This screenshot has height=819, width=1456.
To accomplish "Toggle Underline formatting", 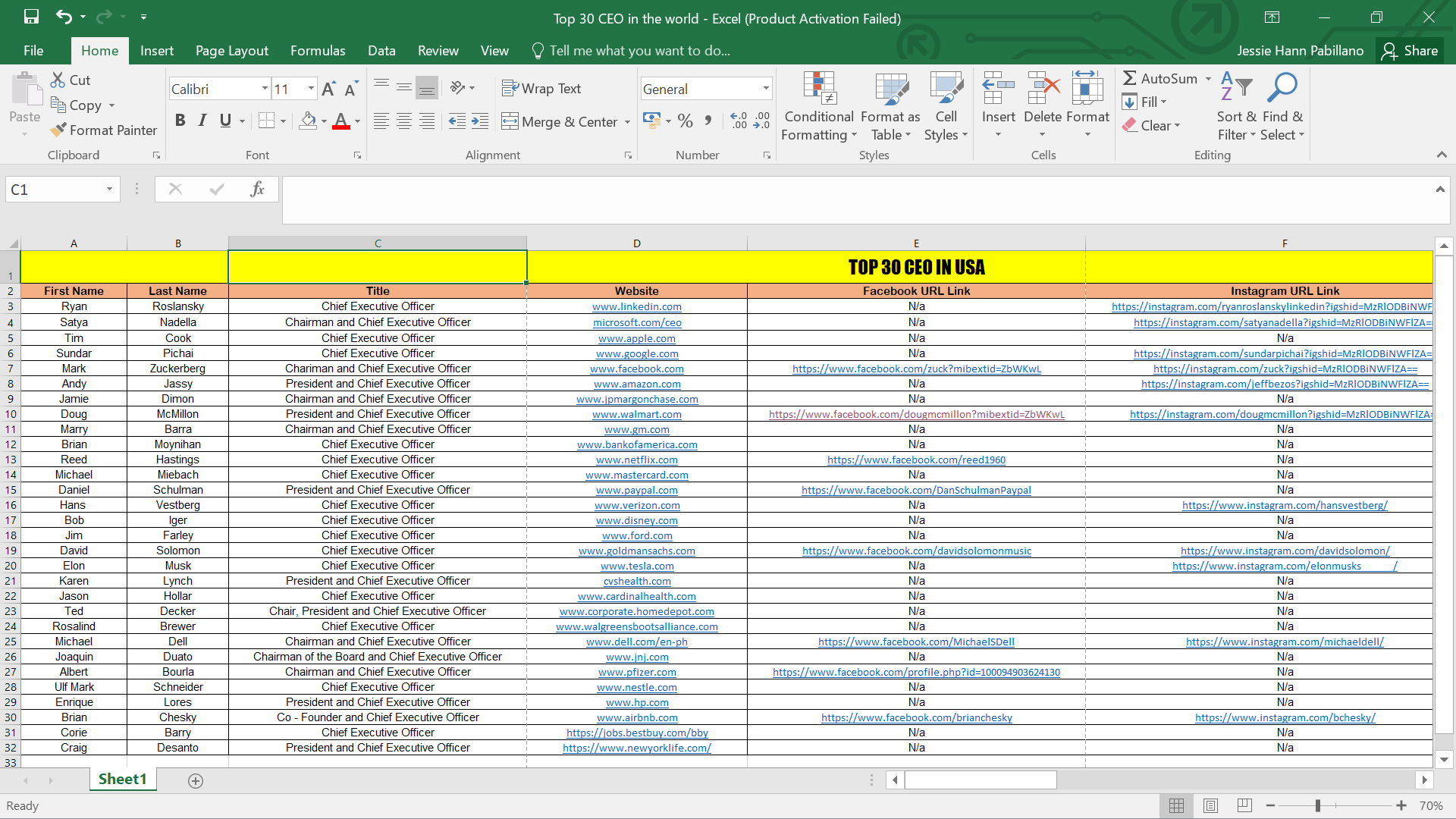I will [x=225, y=121].
